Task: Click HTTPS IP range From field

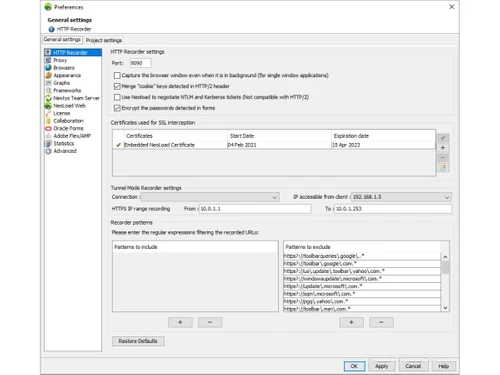Action: [x=255, y=209]
